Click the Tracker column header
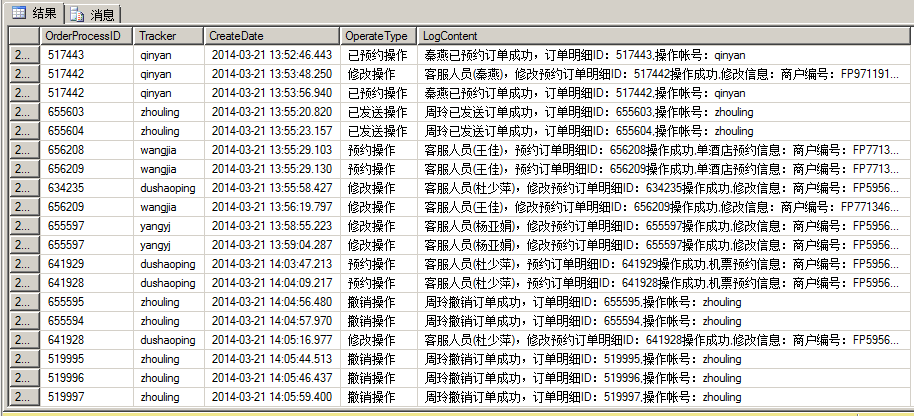The width and height of the screenshot is (914, 416). click(169, 36)
